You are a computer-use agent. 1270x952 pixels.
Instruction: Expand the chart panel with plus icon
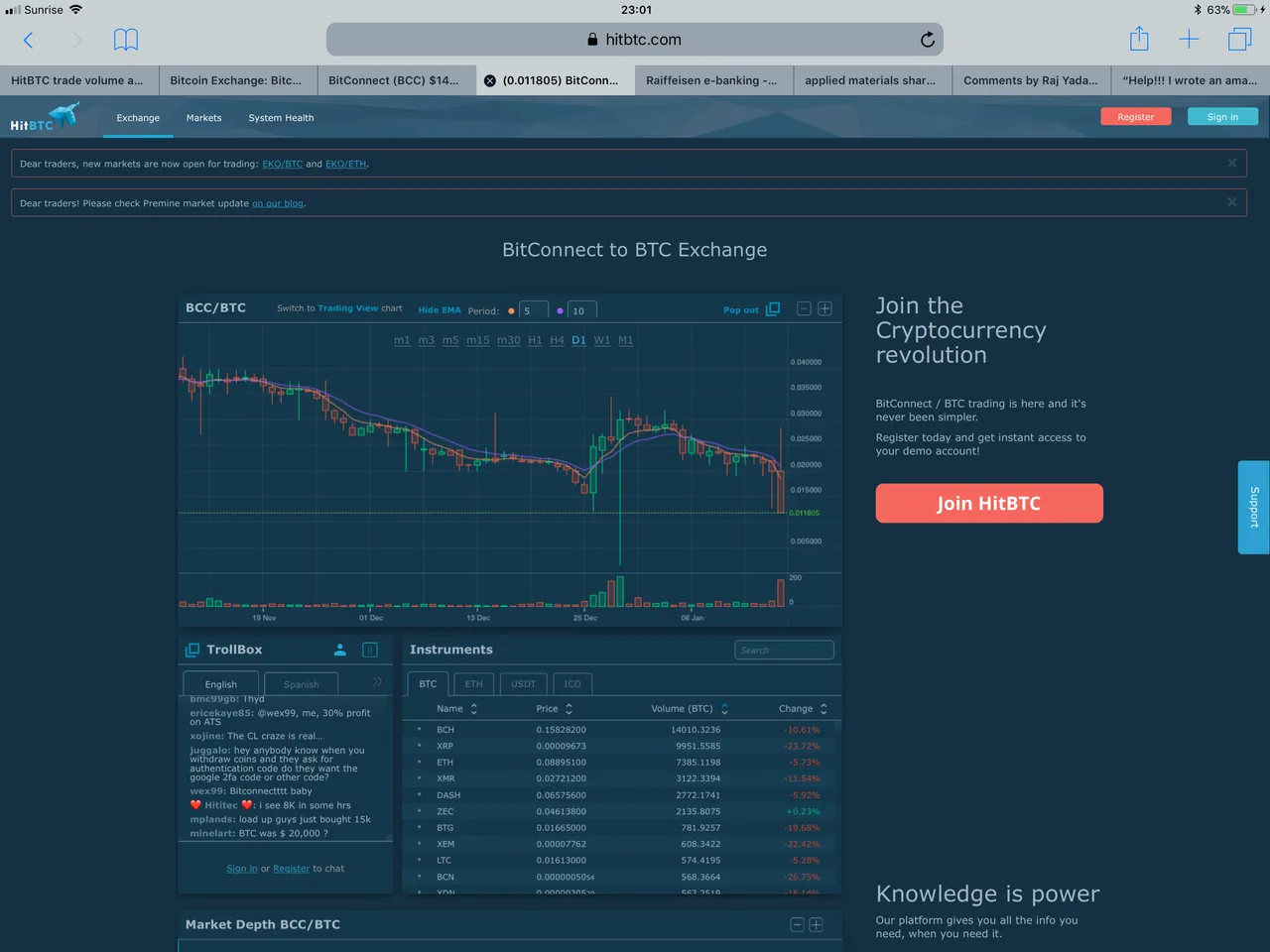click(825, 309)
